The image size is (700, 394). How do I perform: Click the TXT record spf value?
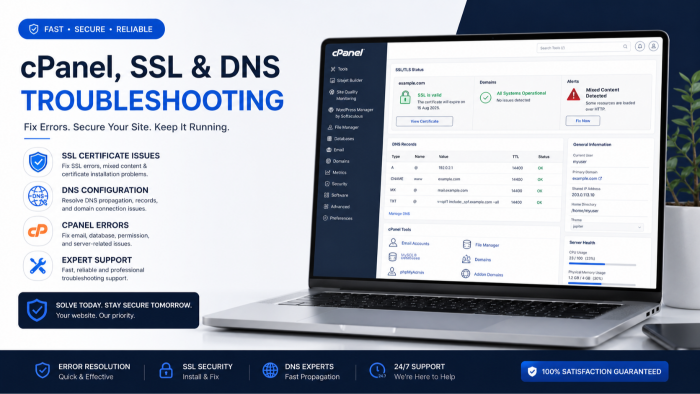pyautogui.click(x=467, y=202)
